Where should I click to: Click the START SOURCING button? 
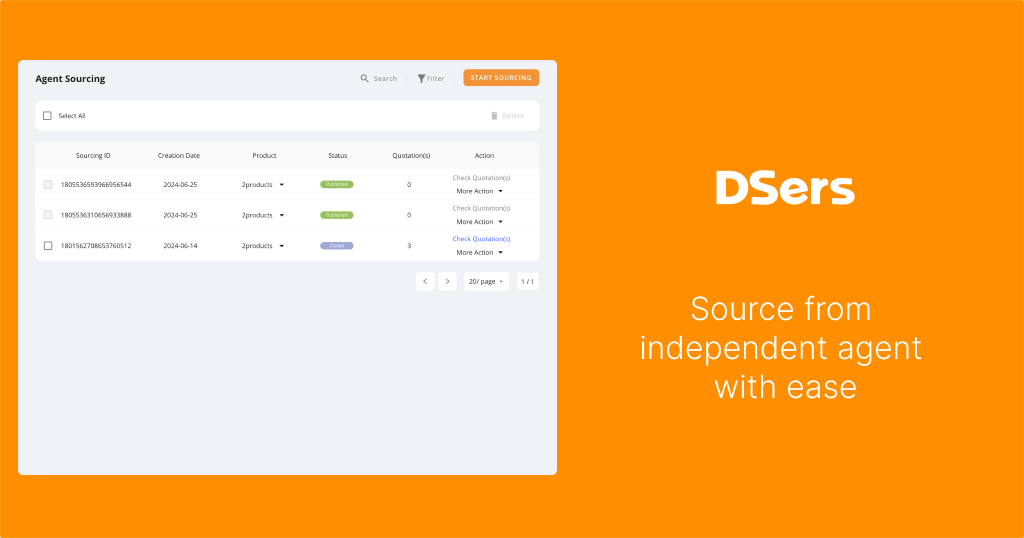tap(501, 78)
